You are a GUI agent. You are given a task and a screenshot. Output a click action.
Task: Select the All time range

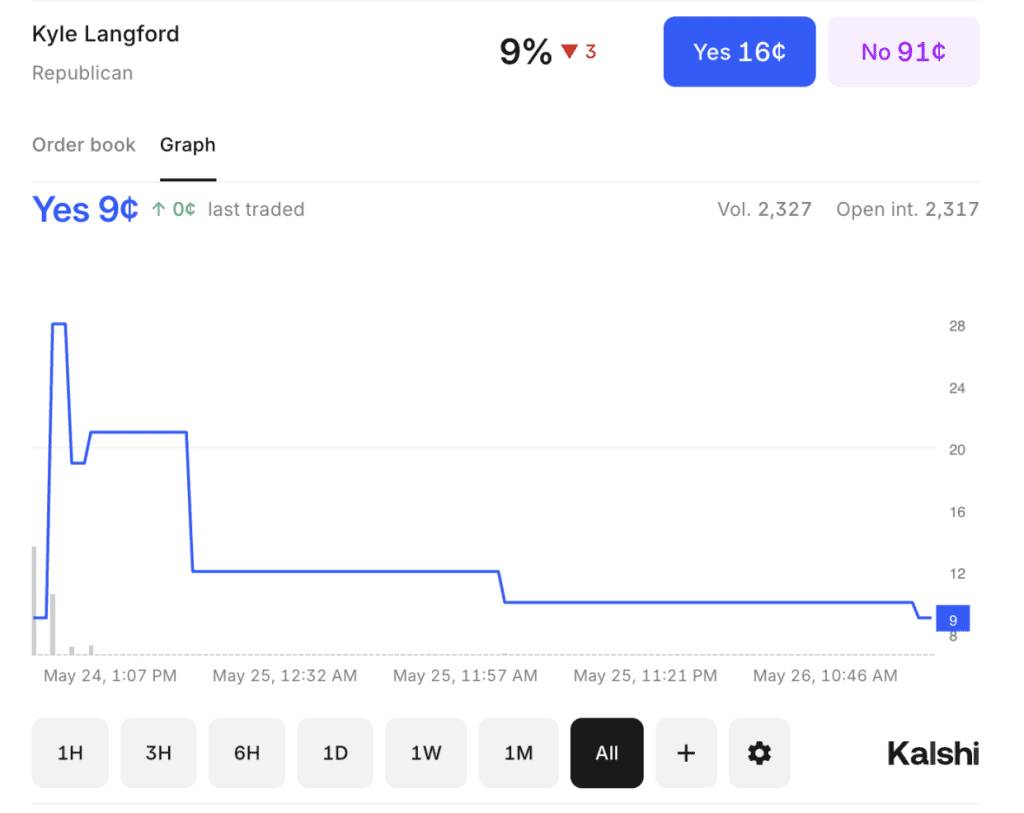pyautogui.click(x=607, y=753)
